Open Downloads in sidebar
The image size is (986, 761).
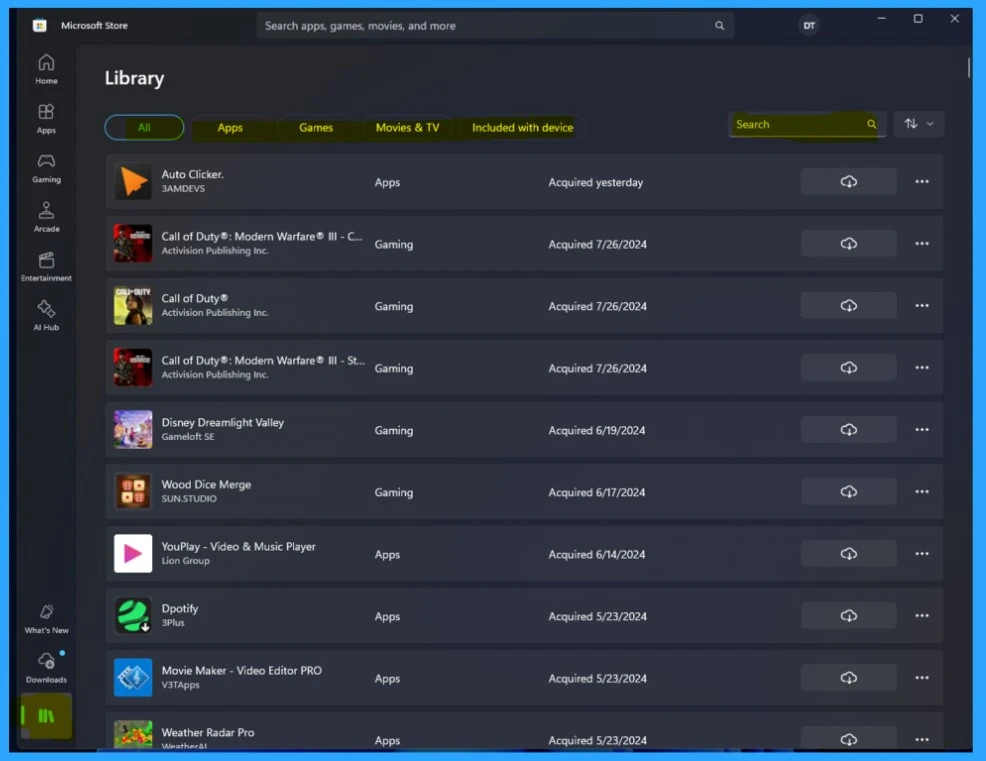pos(46,668)
